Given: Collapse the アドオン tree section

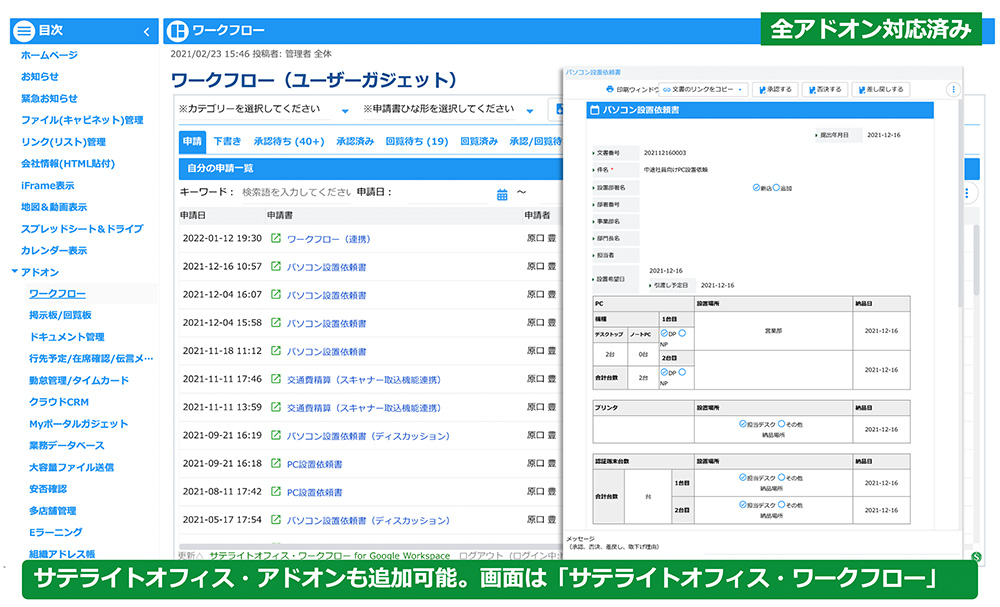Looking at the screenshot, I should pos(15,272).
